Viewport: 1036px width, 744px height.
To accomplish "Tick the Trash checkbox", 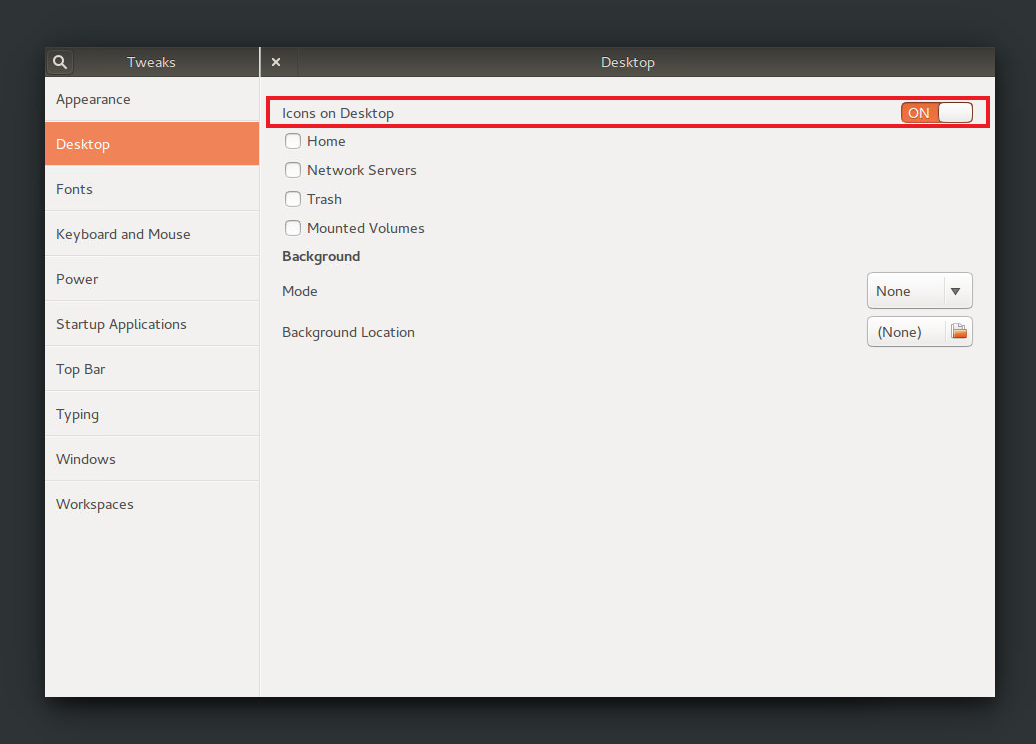I will 293,199.
